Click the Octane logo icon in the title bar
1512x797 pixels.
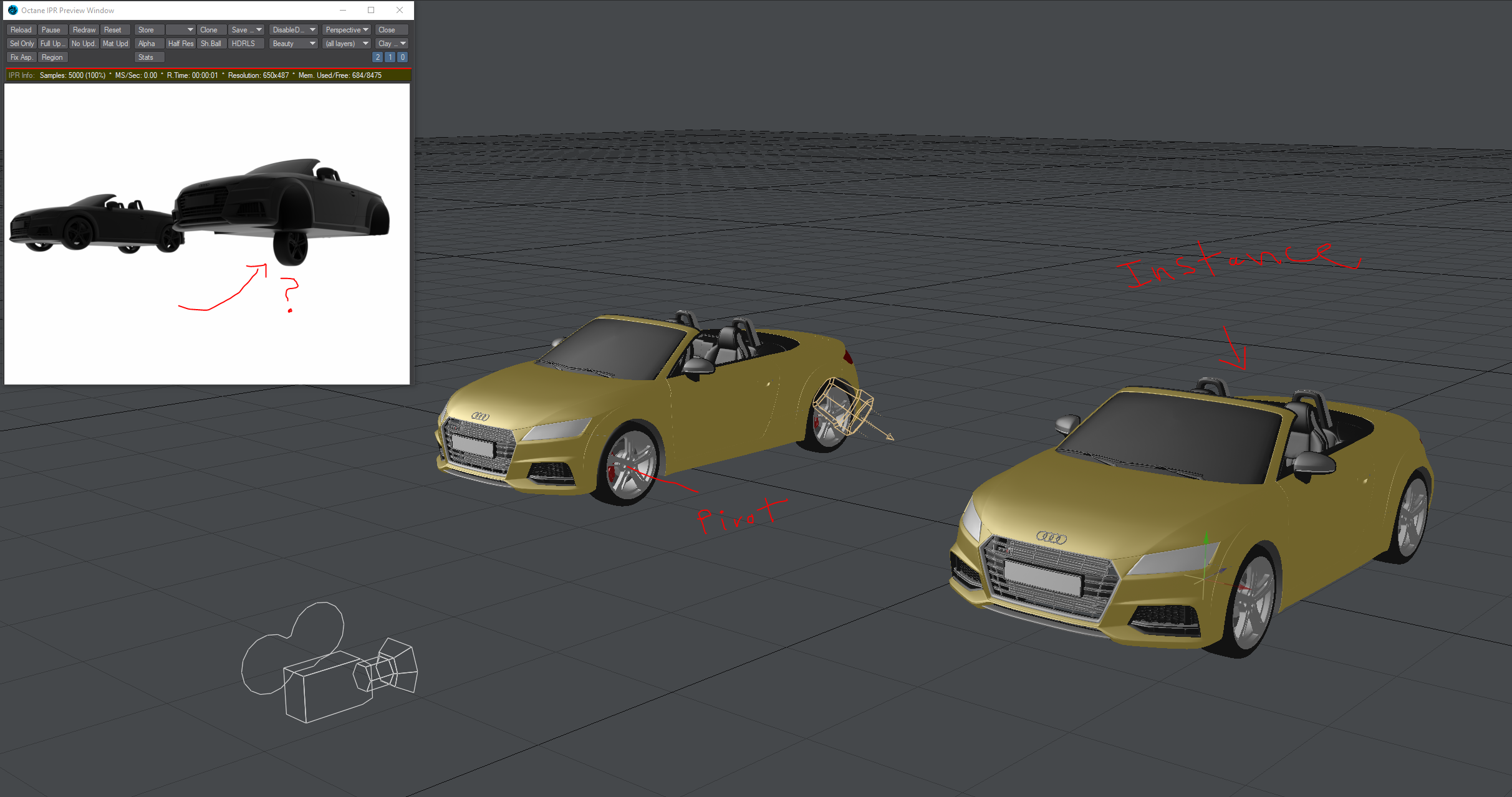tap(12, 11)
